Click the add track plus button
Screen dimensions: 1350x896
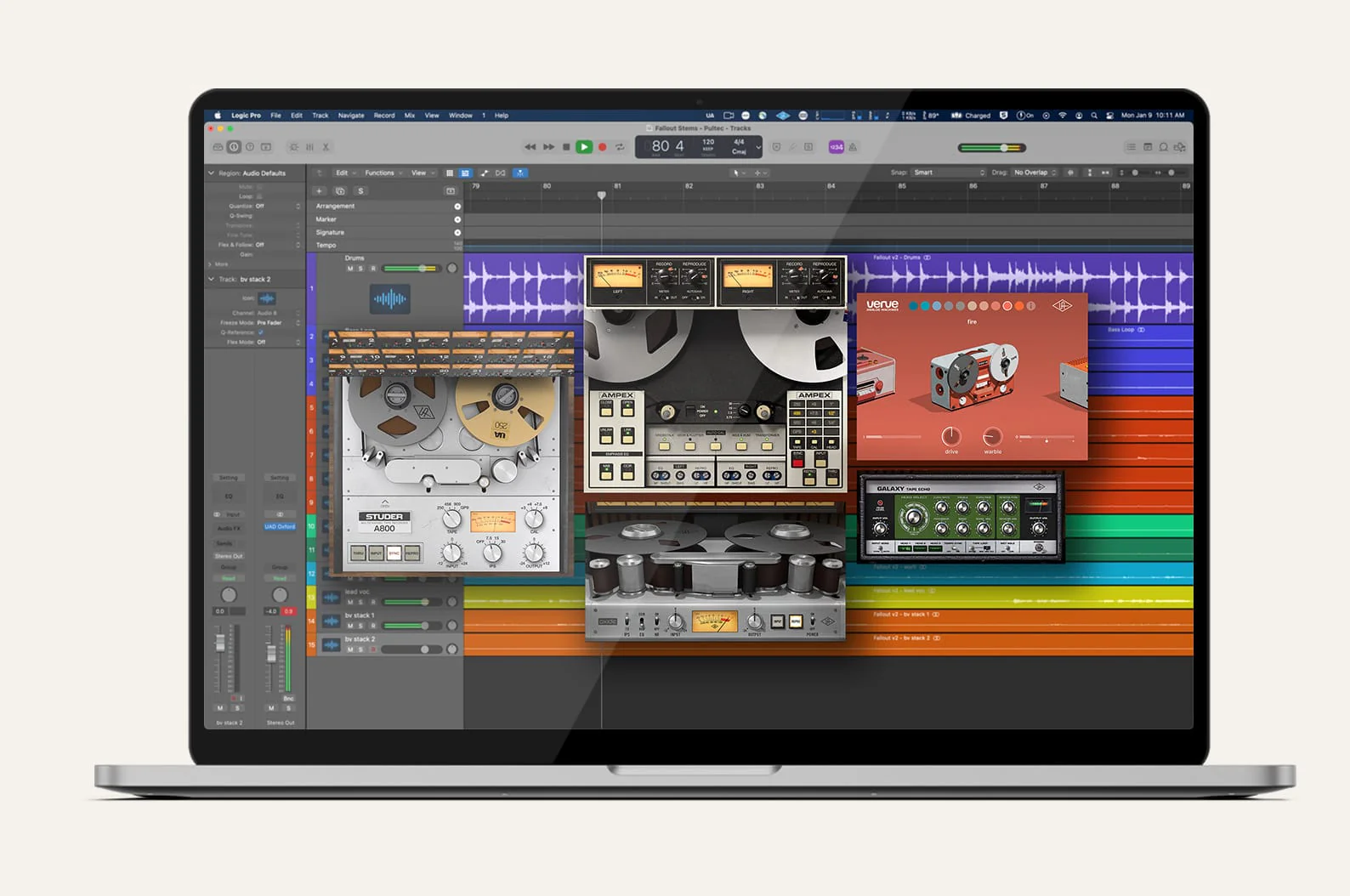click(x=320, y=191)
